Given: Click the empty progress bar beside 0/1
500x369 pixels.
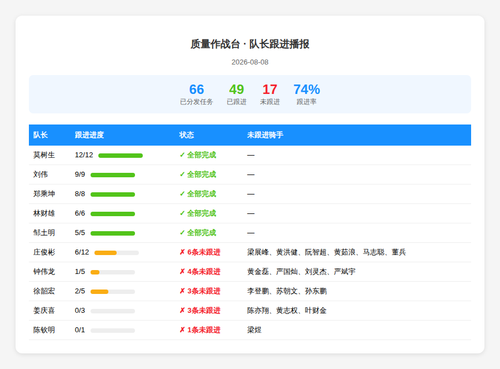Looking at the screenshot, I should click(x=113, y=331).
